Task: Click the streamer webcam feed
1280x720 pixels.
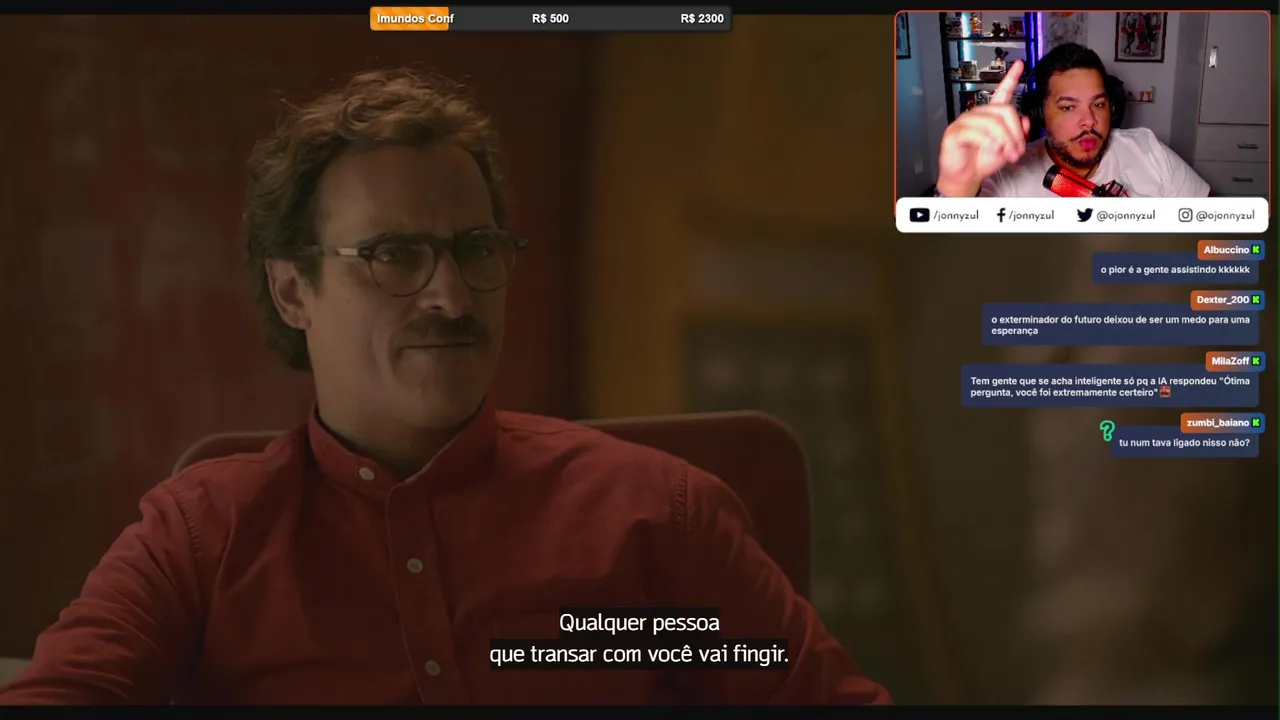Action: (x=1082, y=105)
